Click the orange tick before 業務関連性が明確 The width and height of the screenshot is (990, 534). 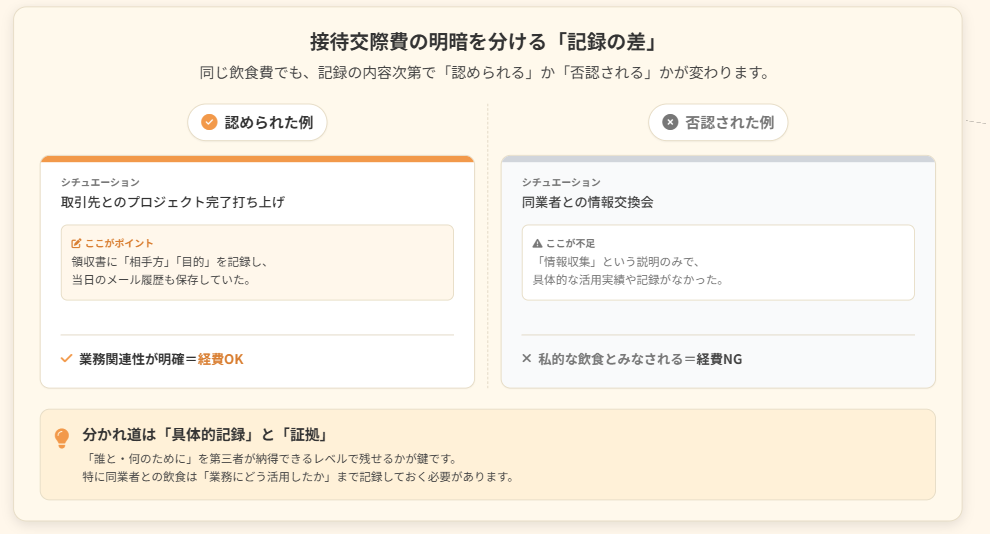click(x=67, y=359)
